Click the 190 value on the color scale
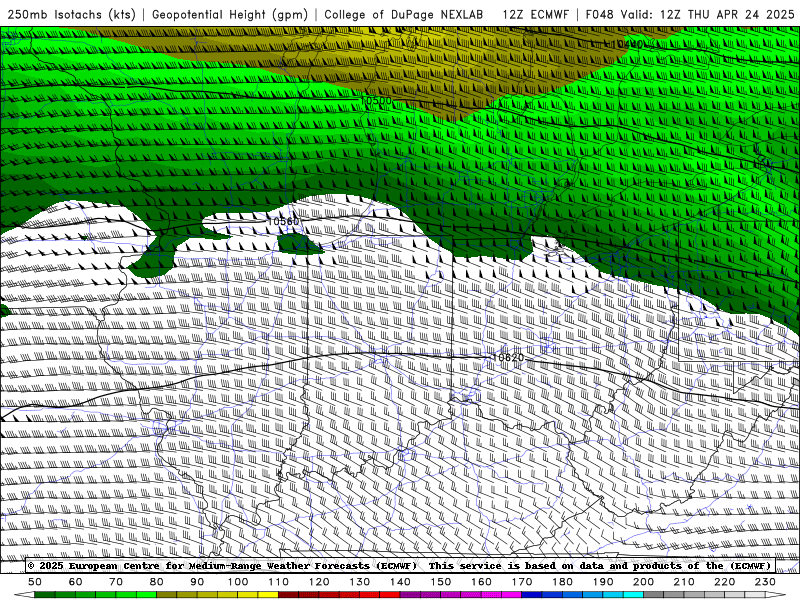The width and height of the screenshot is (800, 600). pyautogui.click(x=603, y=582)
